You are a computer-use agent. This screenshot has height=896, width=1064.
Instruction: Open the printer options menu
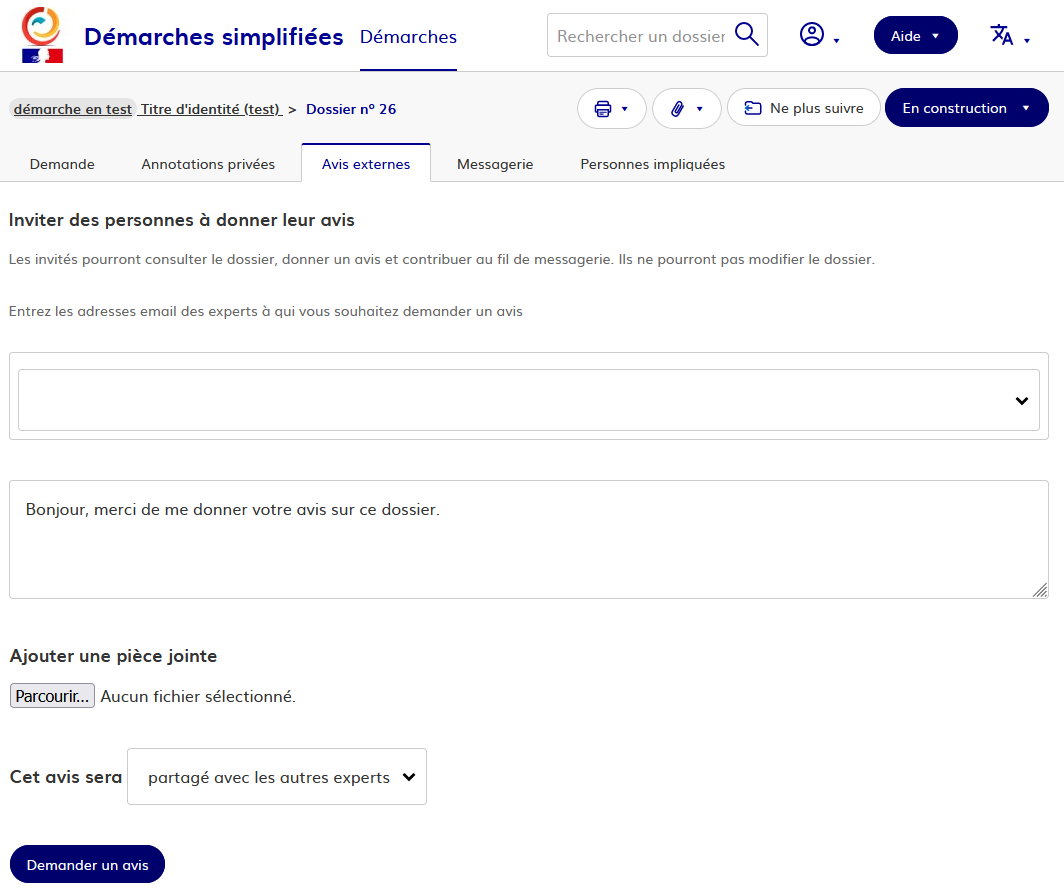611,108
